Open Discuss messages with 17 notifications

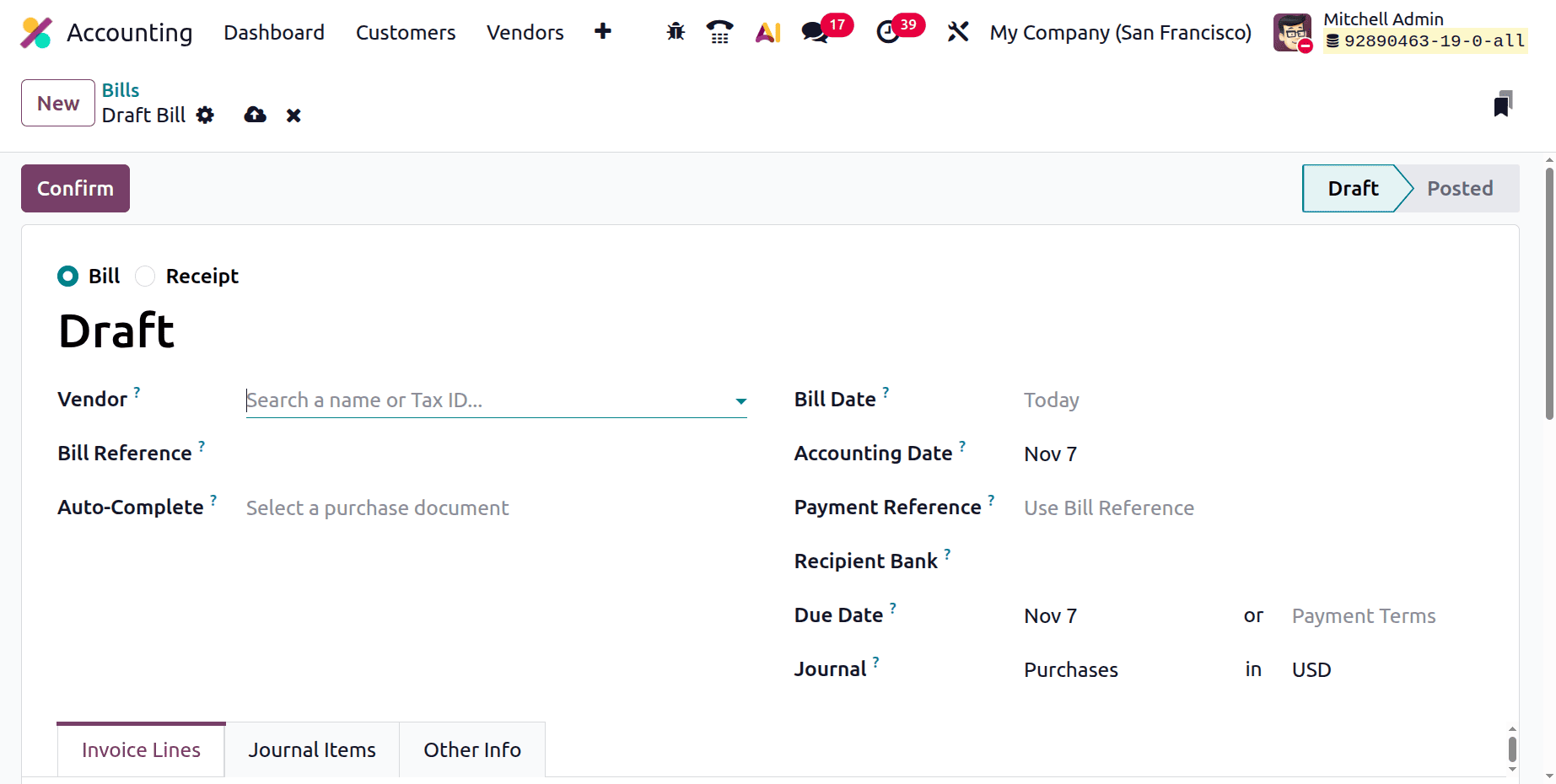coord(814,34)
